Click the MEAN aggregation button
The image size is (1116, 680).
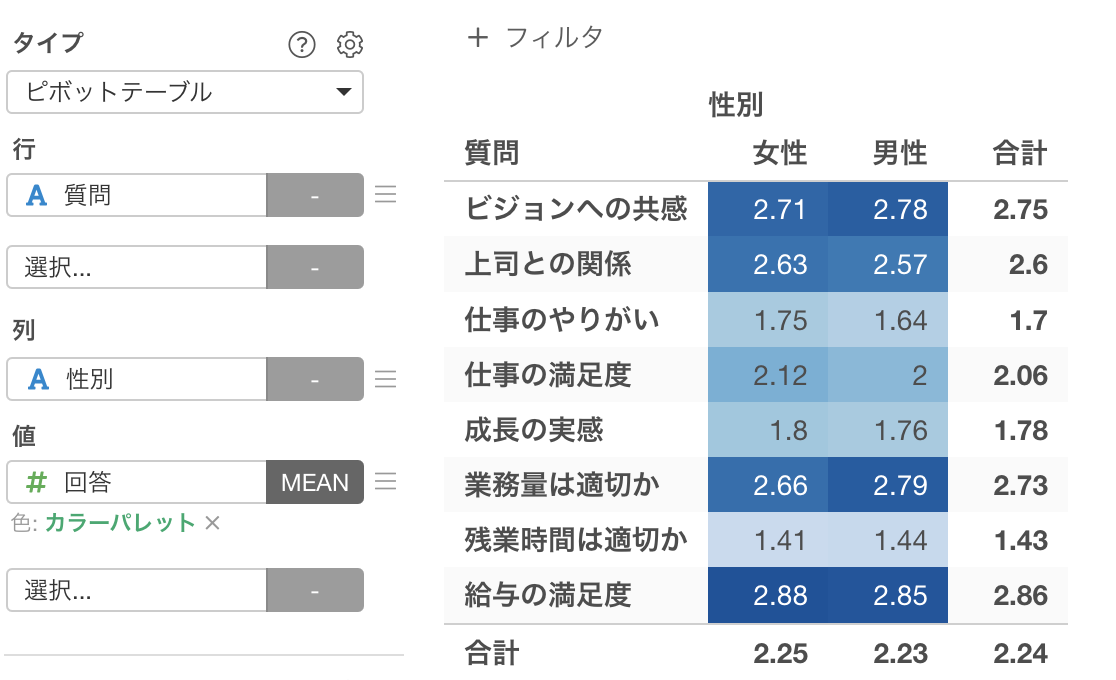pyautogui.click(x=315, y=482)
